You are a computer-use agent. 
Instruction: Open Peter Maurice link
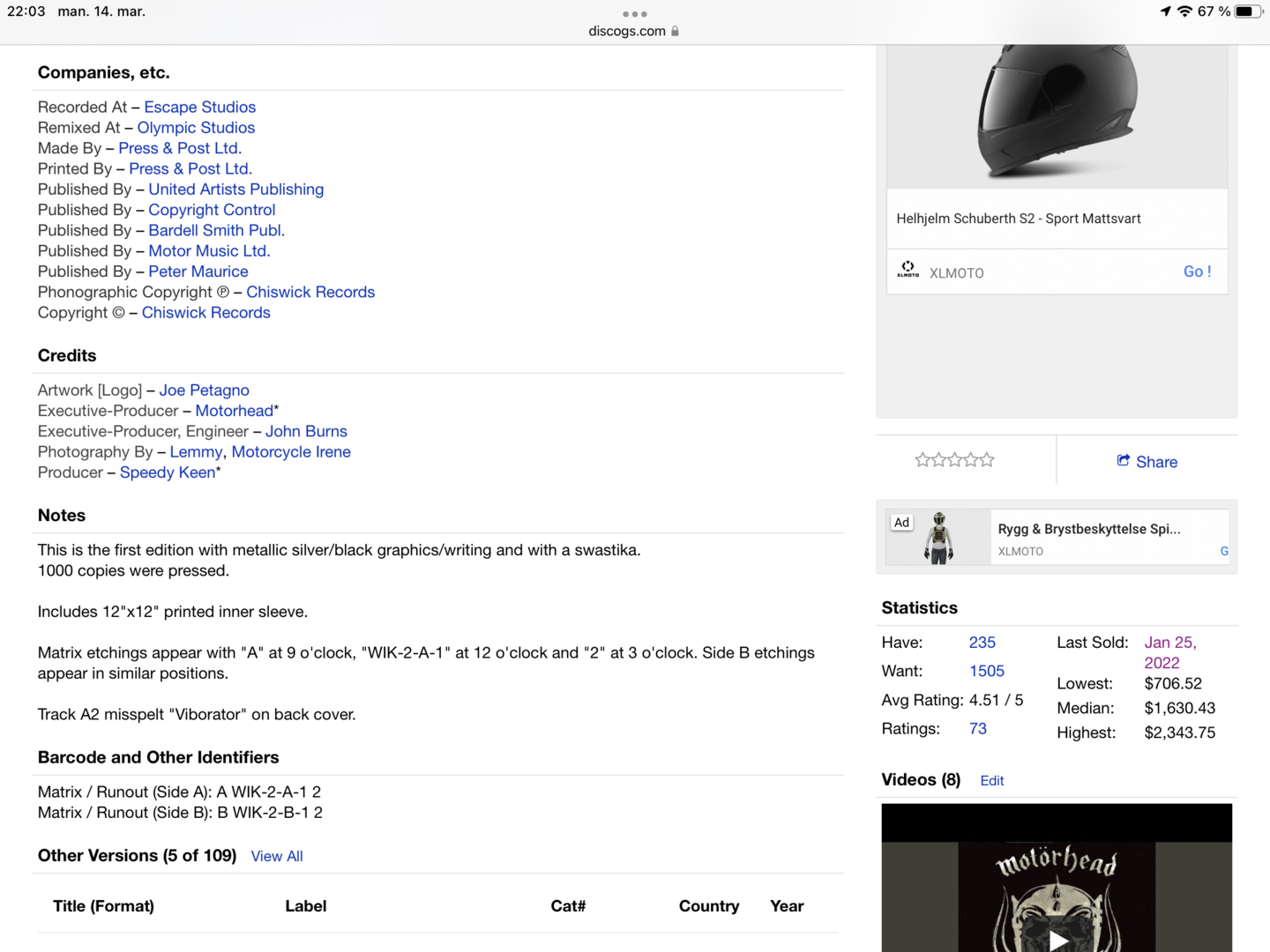198,271
